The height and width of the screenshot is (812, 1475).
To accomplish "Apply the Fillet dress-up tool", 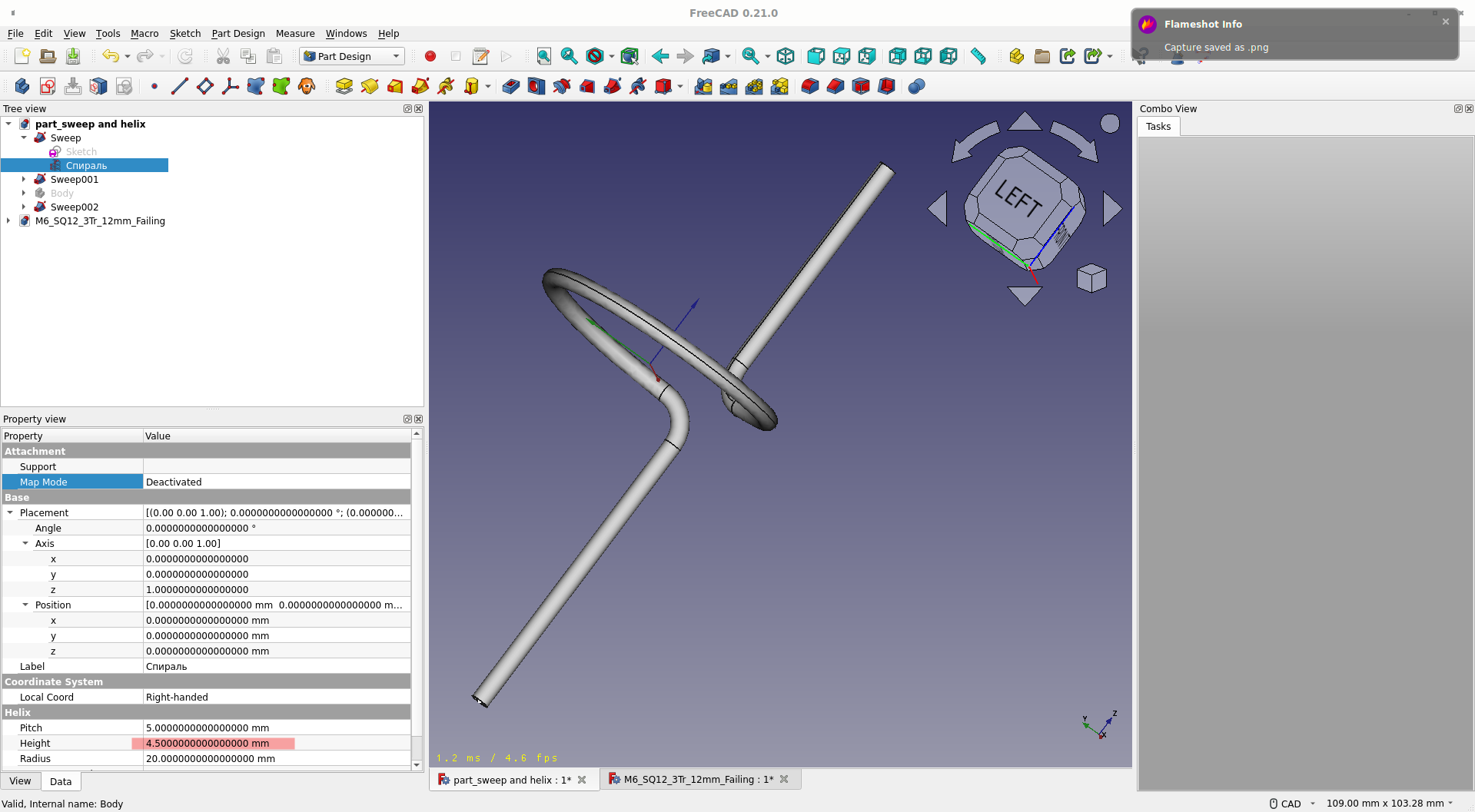I will [x=809, y=86].
